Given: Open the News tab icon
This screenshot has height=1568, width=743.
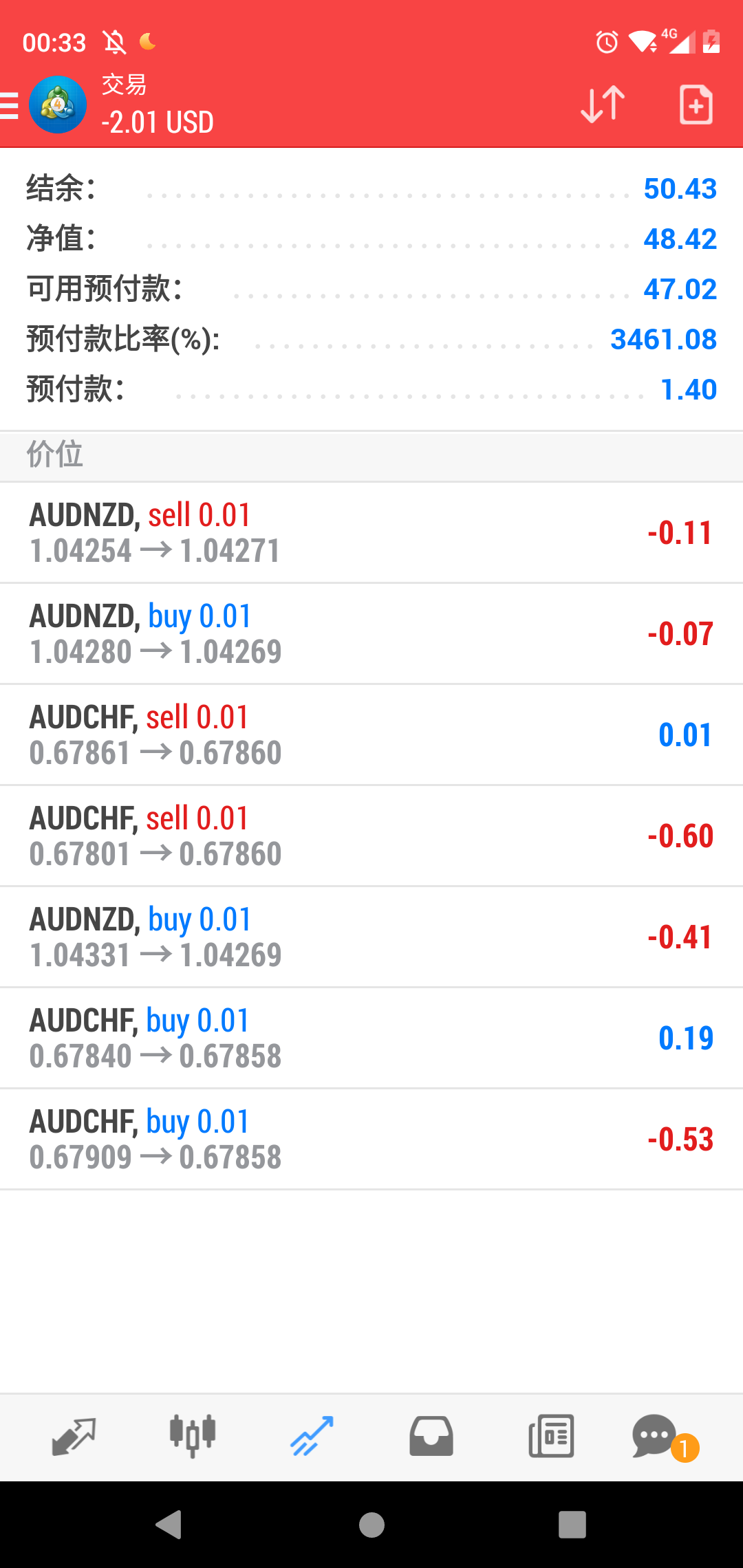Looking at the screenshot, I should 551,1436.
